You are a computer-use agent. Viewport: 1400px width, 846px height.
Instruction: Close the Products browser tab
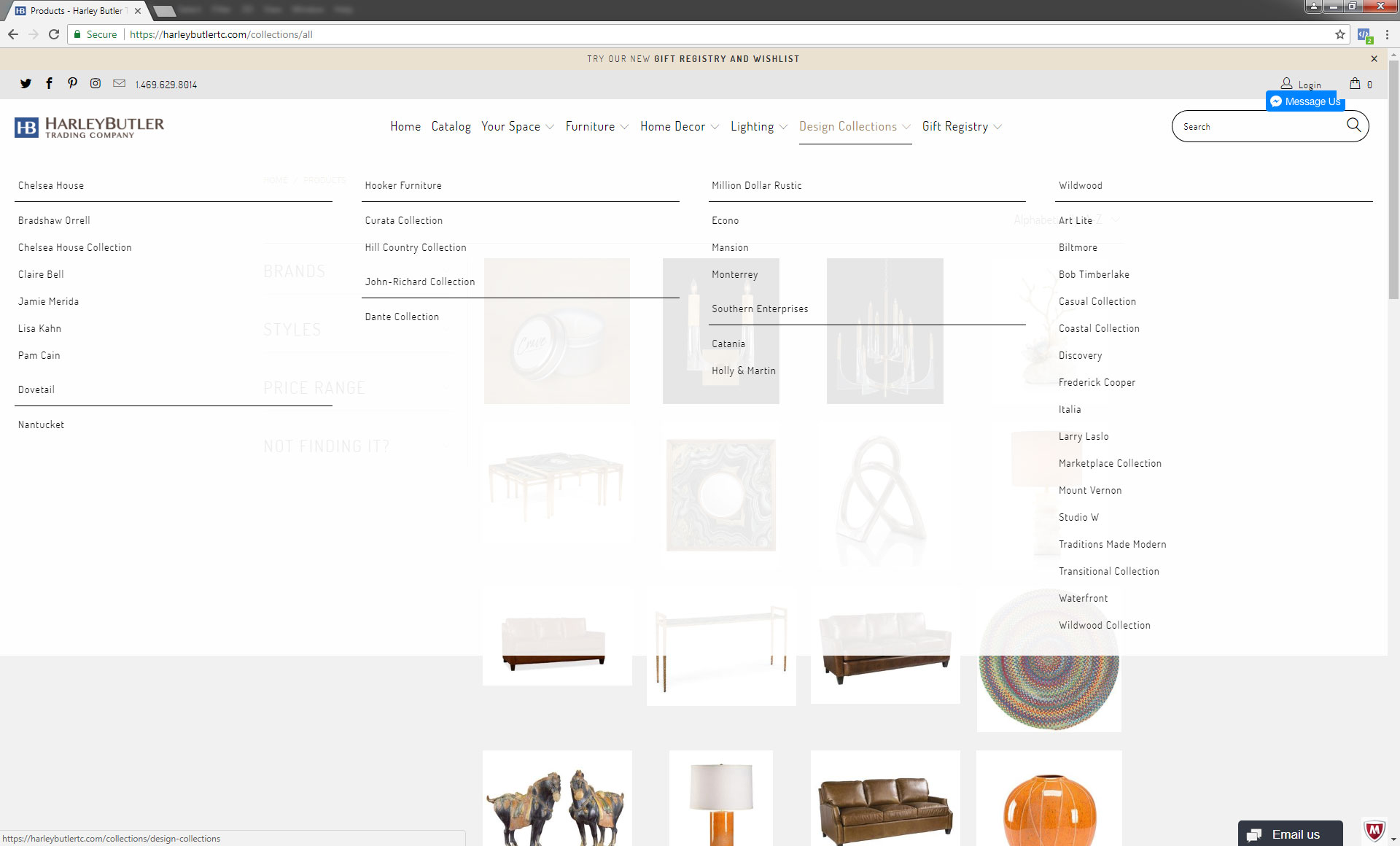coord(138,11)
